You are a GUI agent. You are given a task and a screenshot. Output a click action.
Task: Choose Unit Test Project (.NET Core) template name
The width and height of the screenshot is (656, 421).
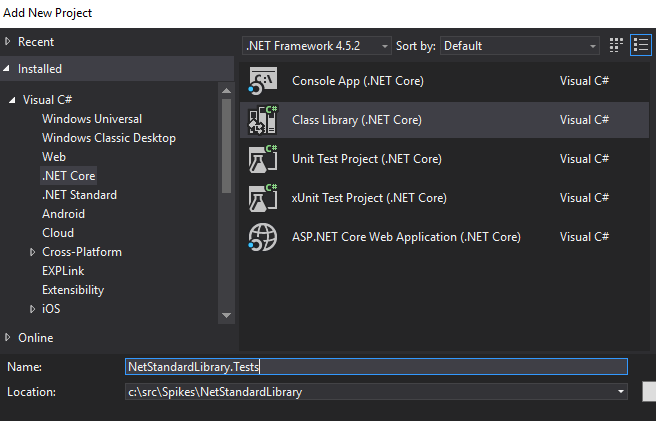pos(367,159)
